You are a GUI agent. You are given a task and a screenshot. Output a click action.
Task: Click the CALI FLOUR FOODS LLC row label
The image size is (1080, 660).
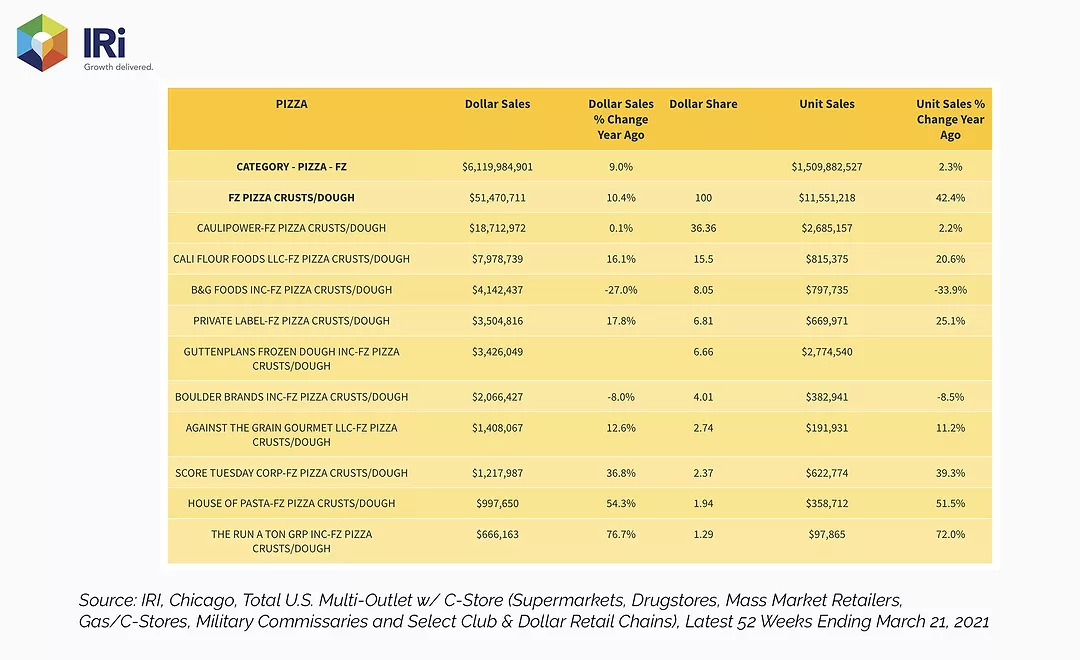pyautogui.click(x=291, y=259)
